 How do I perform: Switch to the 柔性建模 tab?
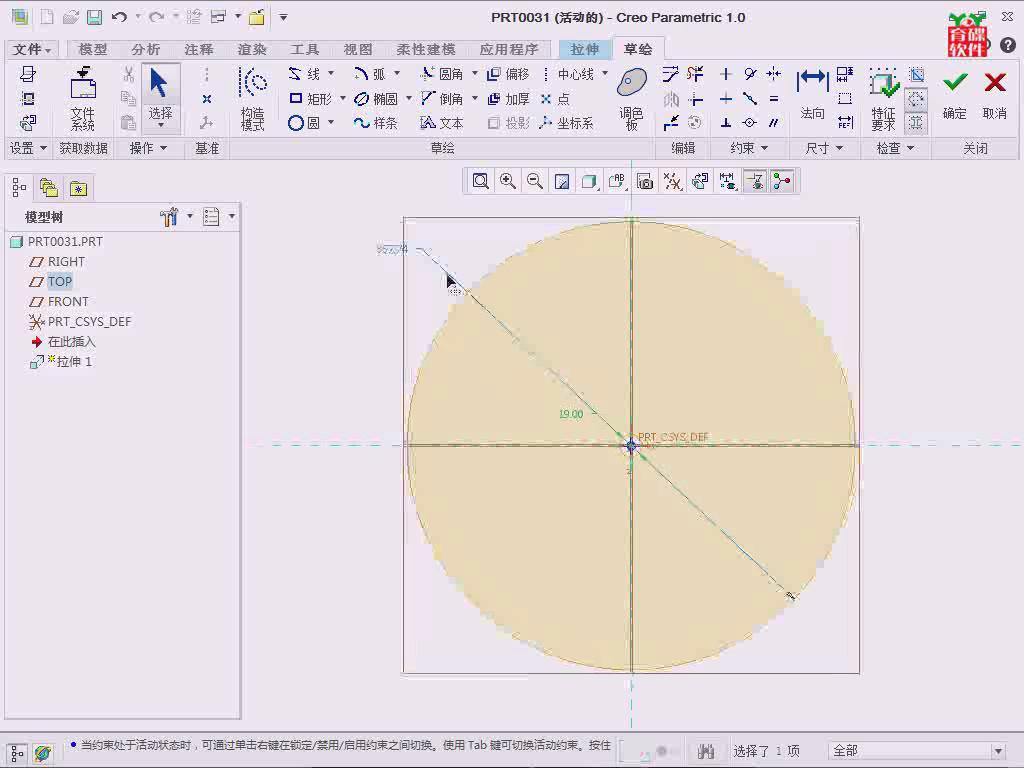(426, 49)
